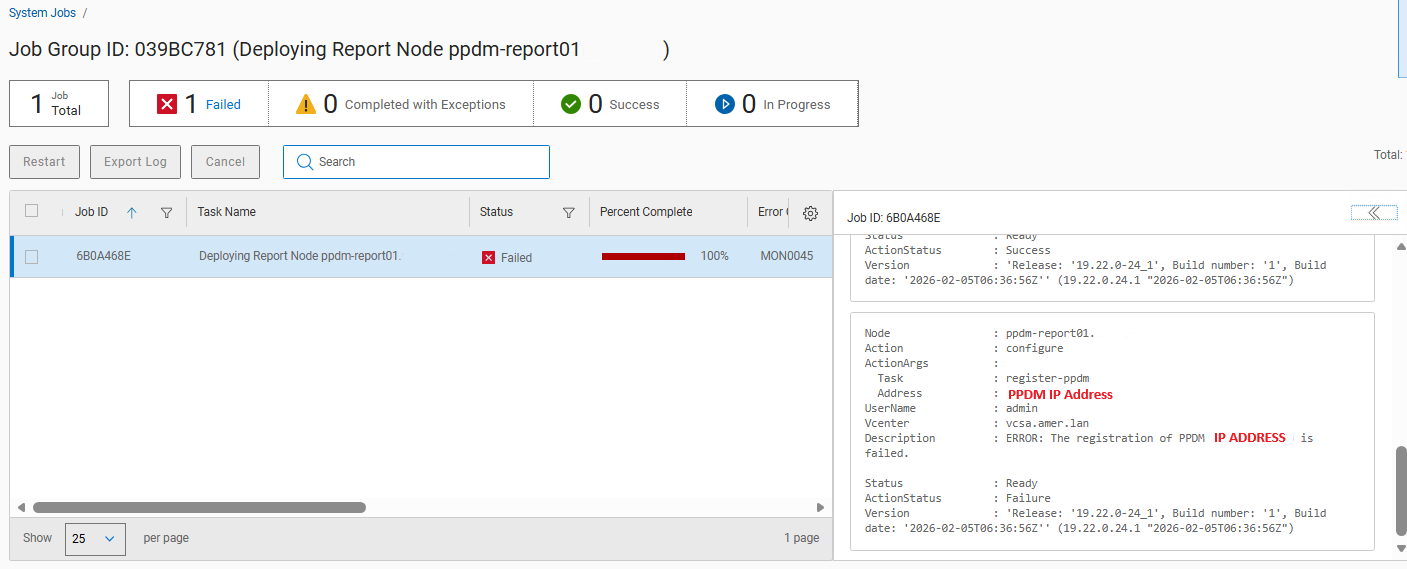Click the Completed with Exceptions label
This screenshot has width=1407, height=569.
tap(425, 104)
